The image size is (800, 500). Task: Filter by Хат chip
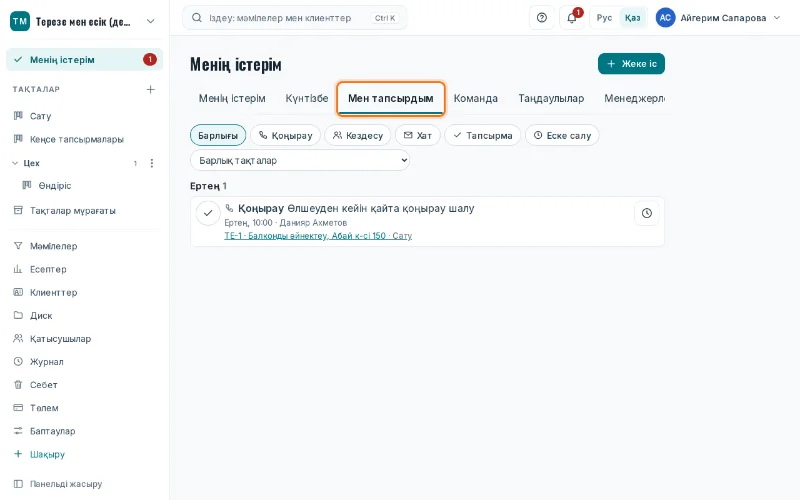click(x=418, y=135)
